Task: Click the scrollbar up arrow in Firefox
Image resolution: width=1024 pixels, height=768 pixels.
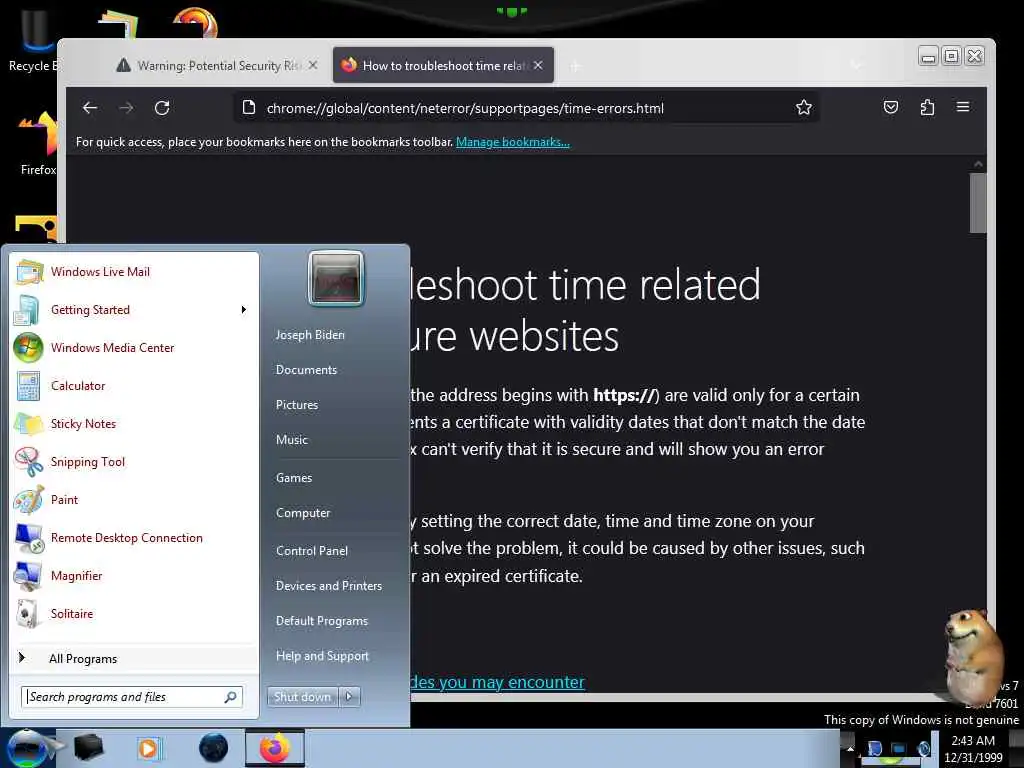Action: coord(978,164)
